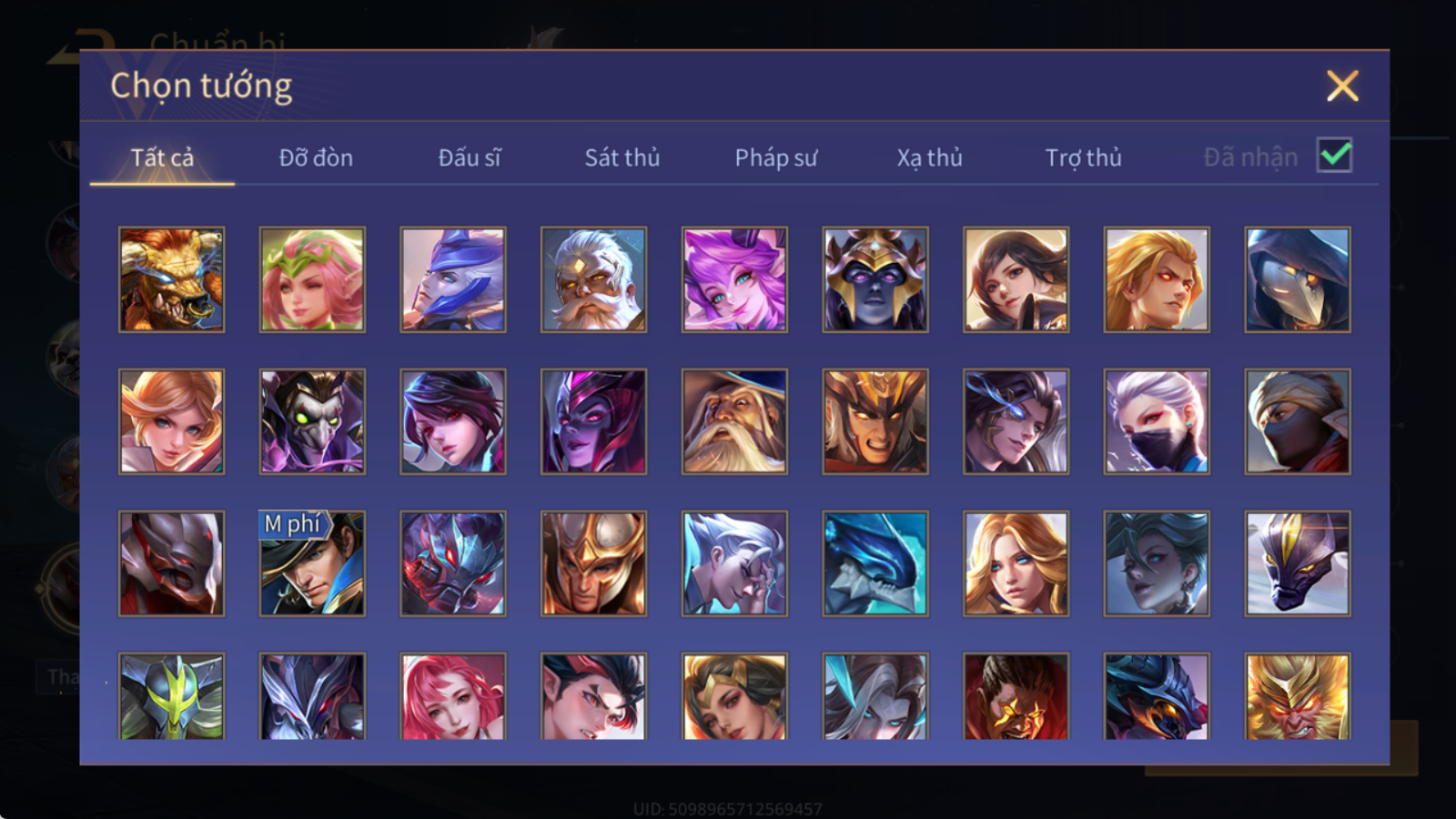This screenshot has height=819, width=1456.
Task: Open the Đấu sĩ tab
Action: (470, 157)
